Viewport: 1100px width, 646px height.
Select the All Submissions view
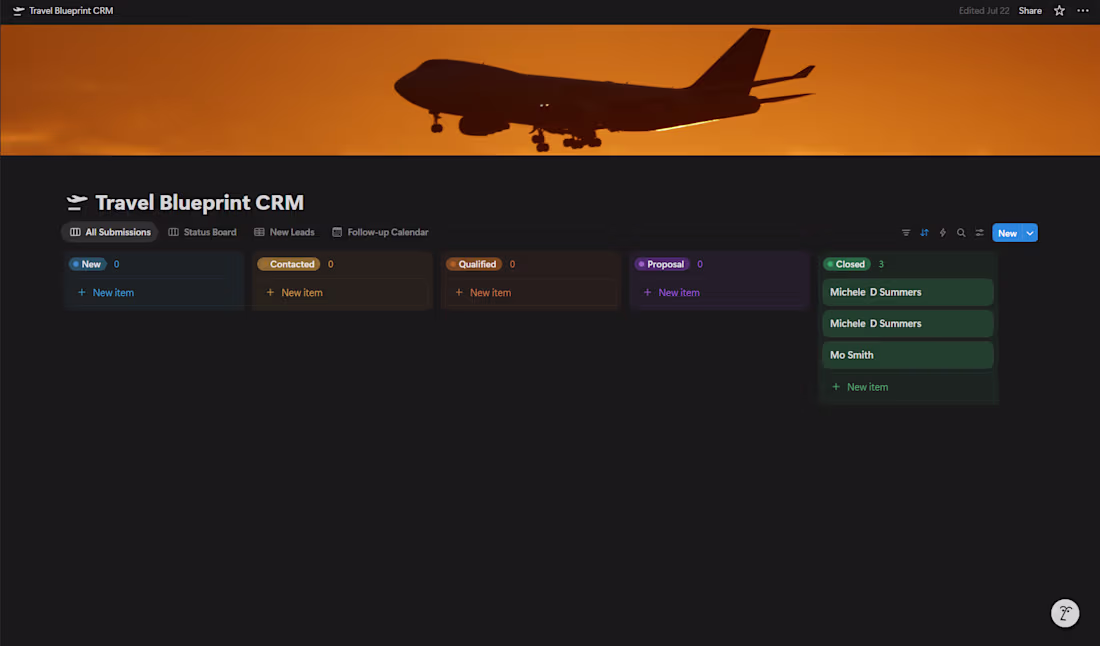pos(110,232)
